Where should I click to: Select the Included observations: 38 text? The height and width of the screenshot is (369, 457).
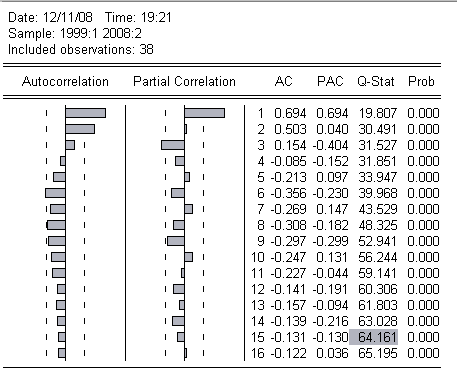pyautogui.click(x=81, y=50)
